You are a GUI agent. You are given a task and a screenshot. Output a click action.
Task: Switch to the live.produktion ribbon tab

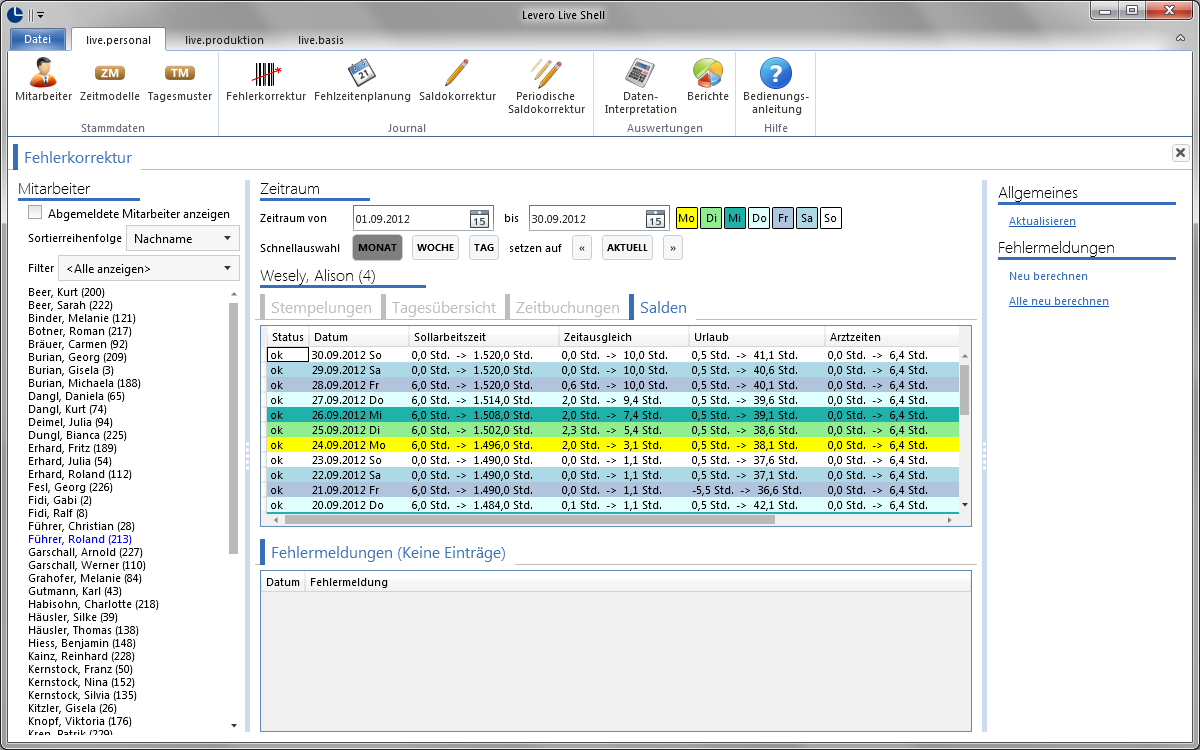[x=224, y=40]
